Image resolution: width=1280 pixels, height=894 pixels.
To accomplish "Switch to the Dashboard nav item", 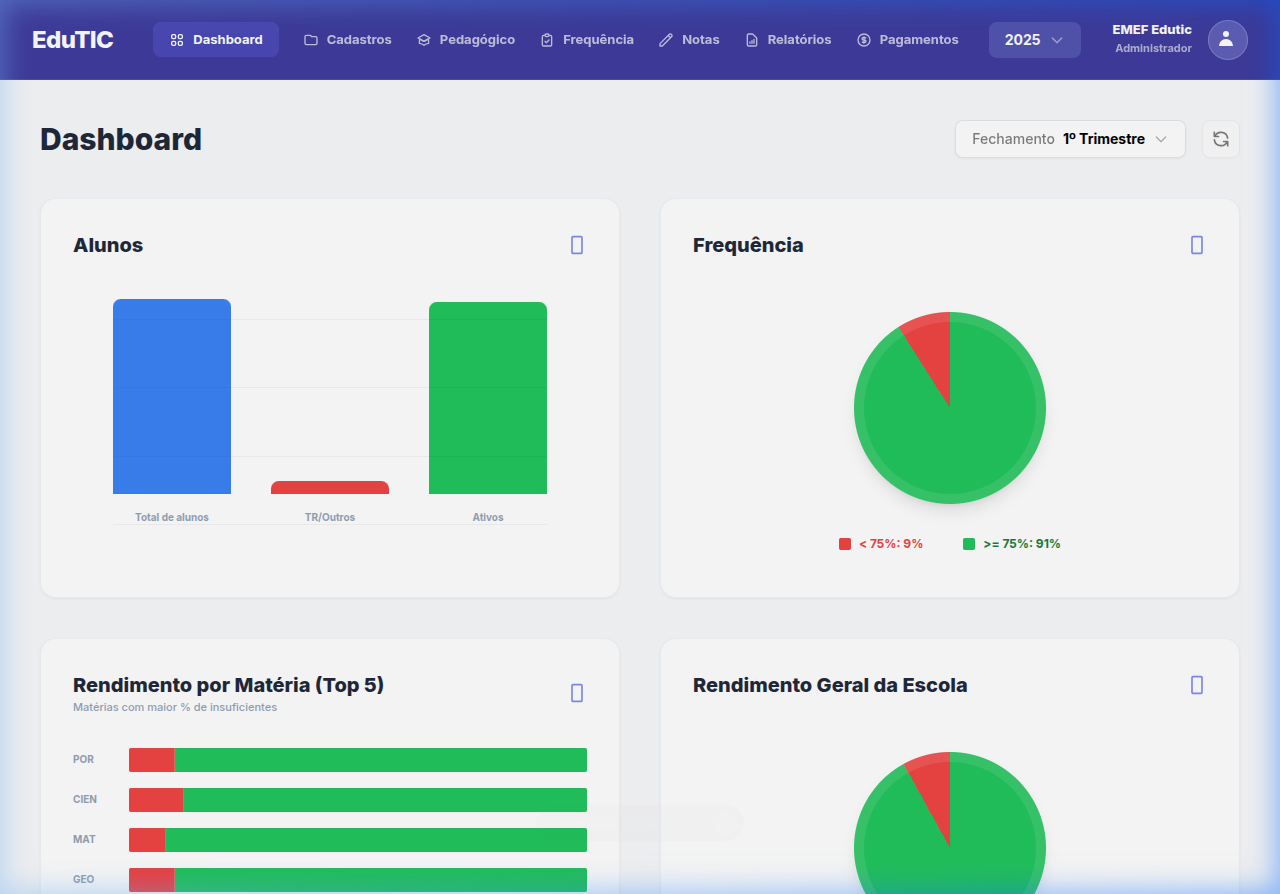I will click(216, 39).
